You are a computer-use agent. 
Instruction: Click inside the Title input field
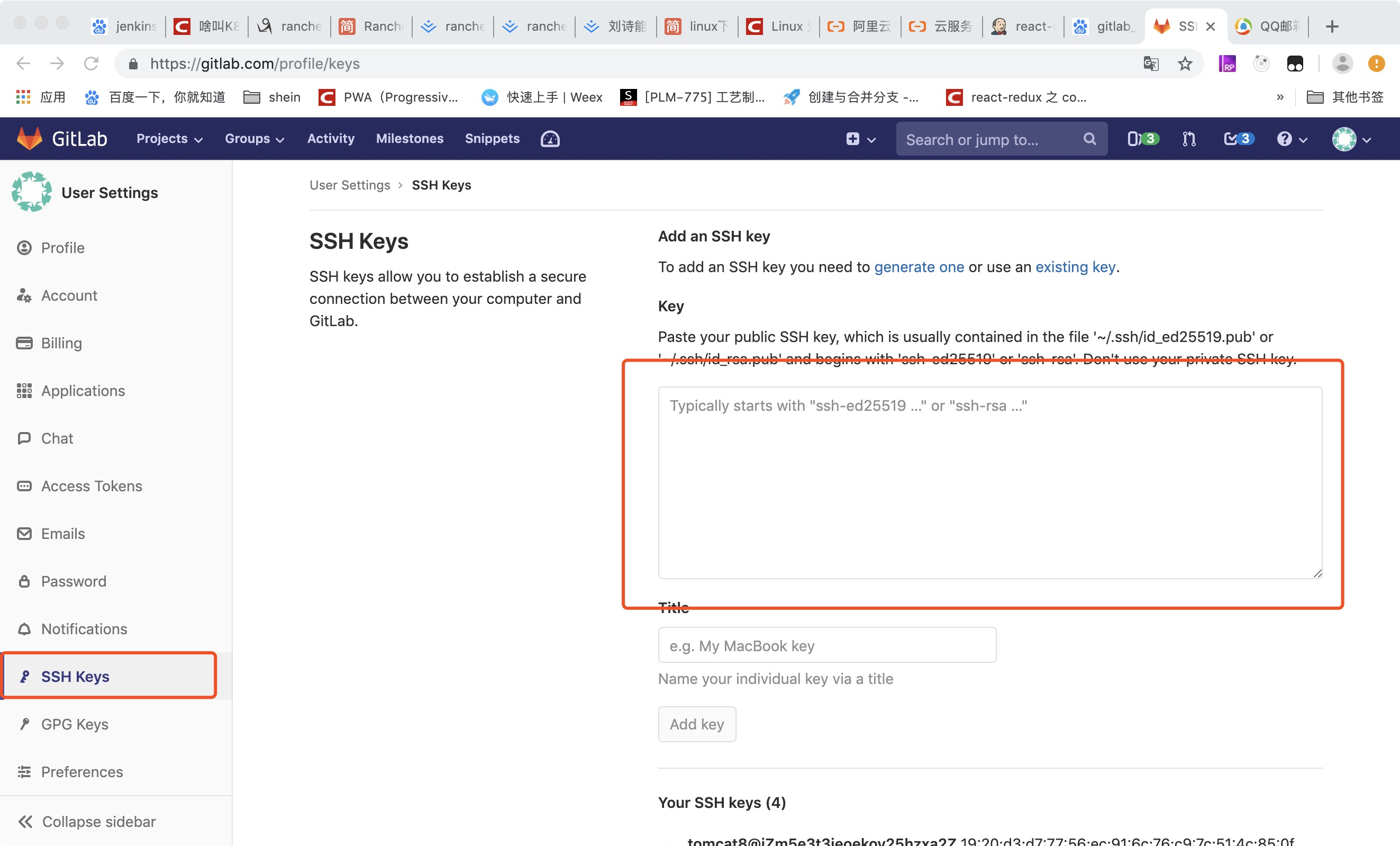(826, 645)
